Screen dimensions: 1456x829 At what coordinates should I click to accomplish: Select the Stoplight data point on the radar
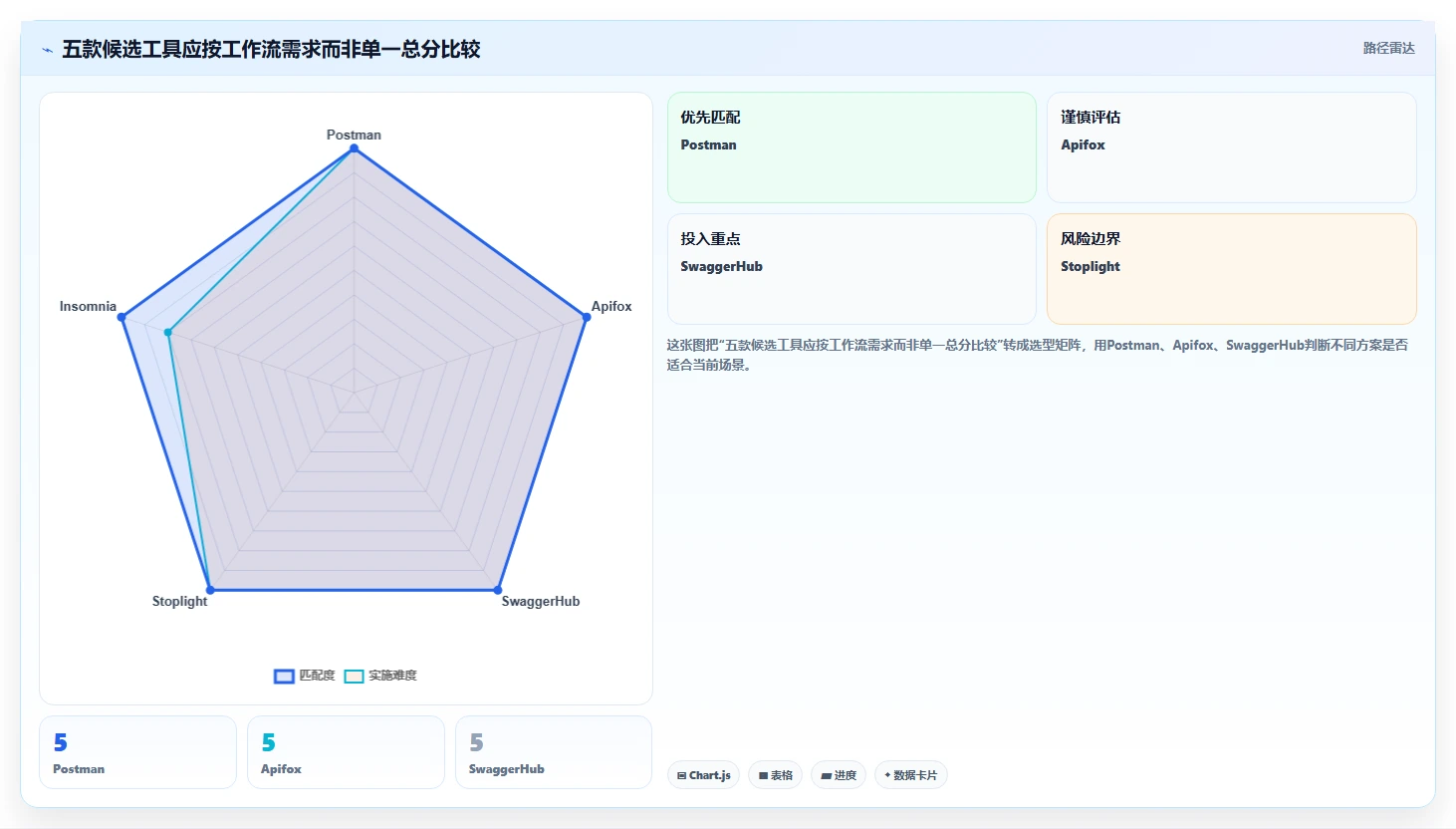[210, 590]
